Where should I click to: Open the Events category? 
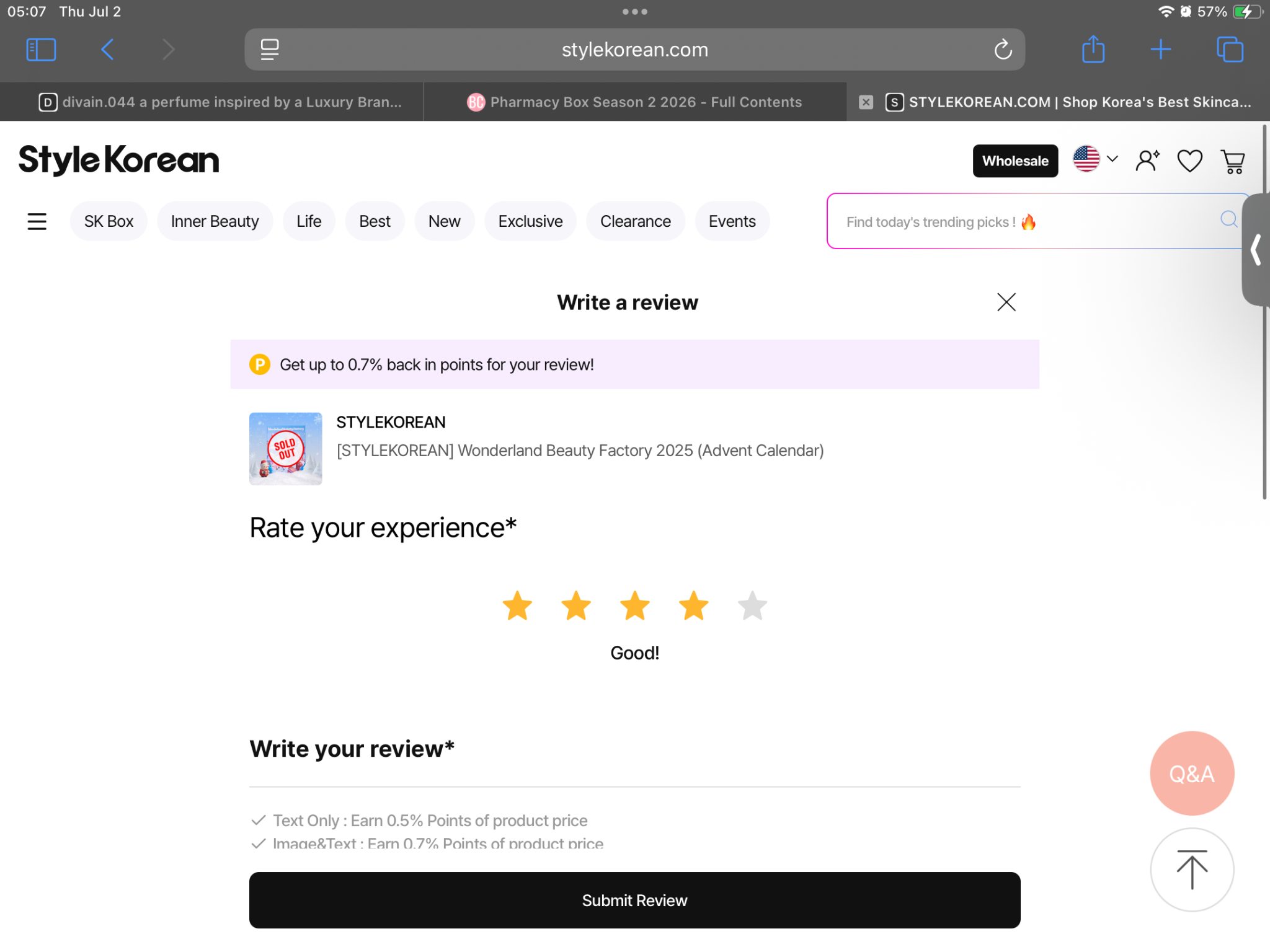[x=732, y=221]
